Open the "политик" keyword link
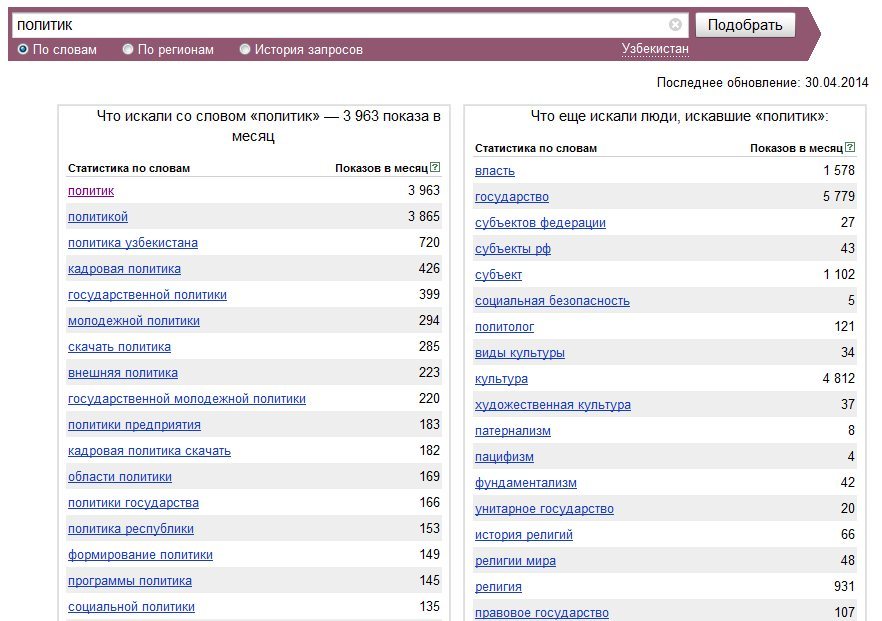Viewport: 882px width, 621px height. pos(91,191)
